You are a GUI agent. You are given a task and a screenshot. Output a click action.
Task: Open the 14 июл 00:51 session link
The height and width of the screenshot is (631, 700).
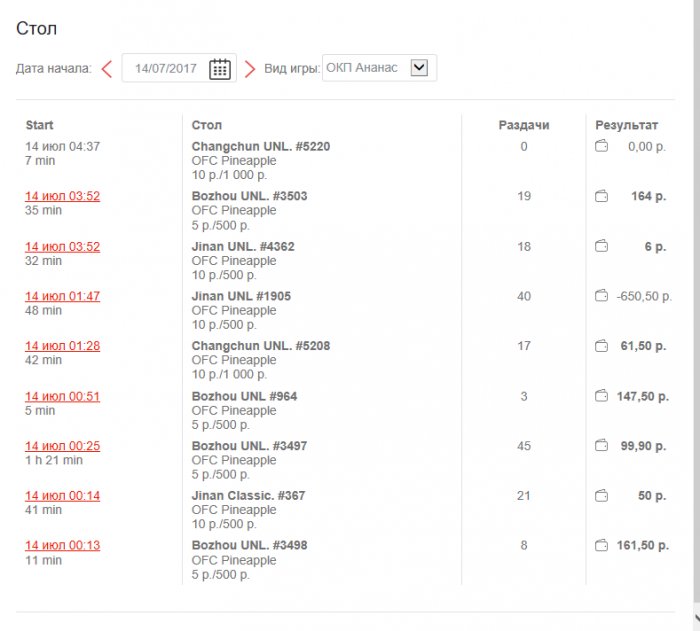tap(62, 396)
